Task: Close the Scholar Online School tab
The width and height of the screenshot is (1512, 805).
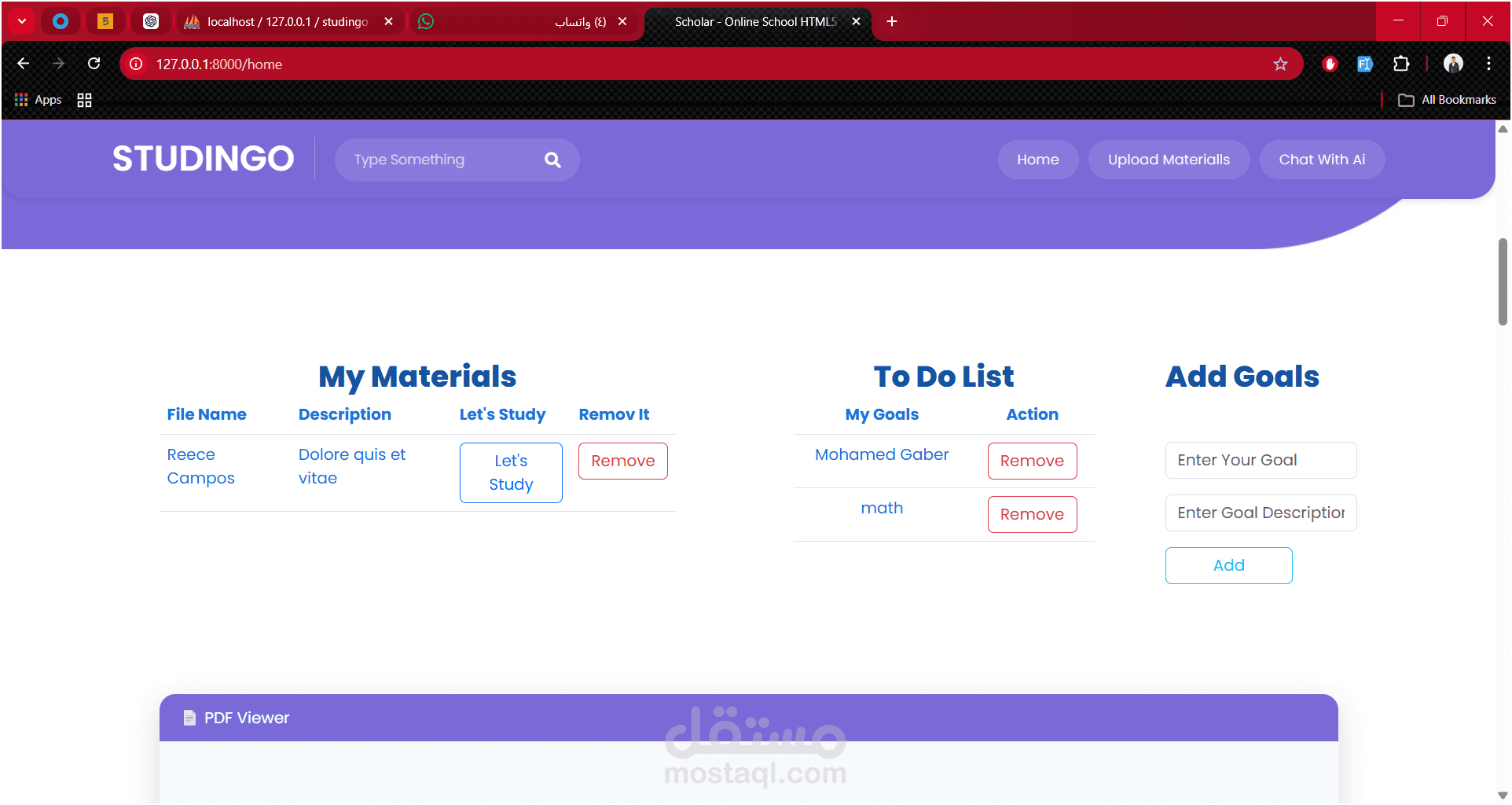Action: click(x=856, y=21)
